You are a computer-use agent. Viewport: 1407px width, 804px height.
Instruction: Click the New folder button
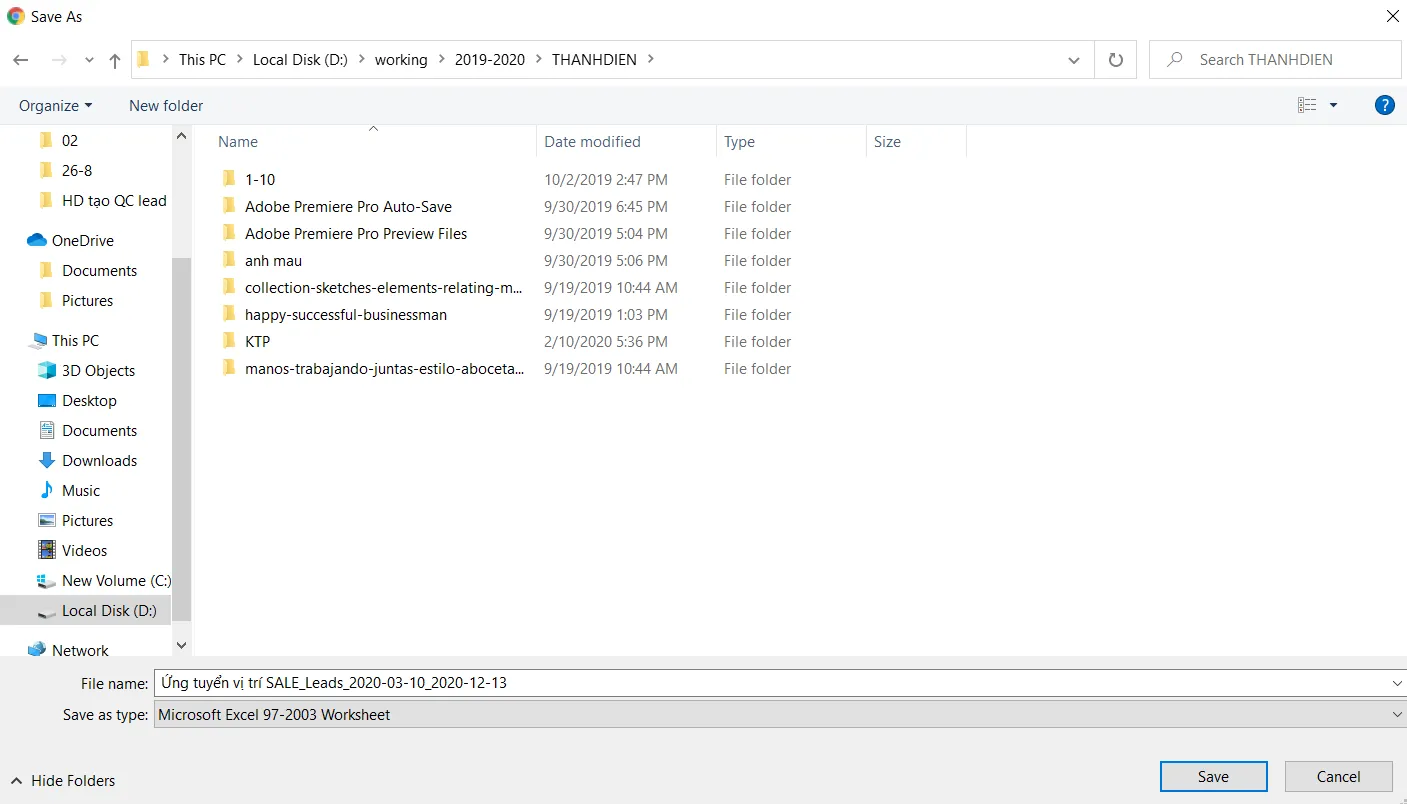(x=166, y=105)
